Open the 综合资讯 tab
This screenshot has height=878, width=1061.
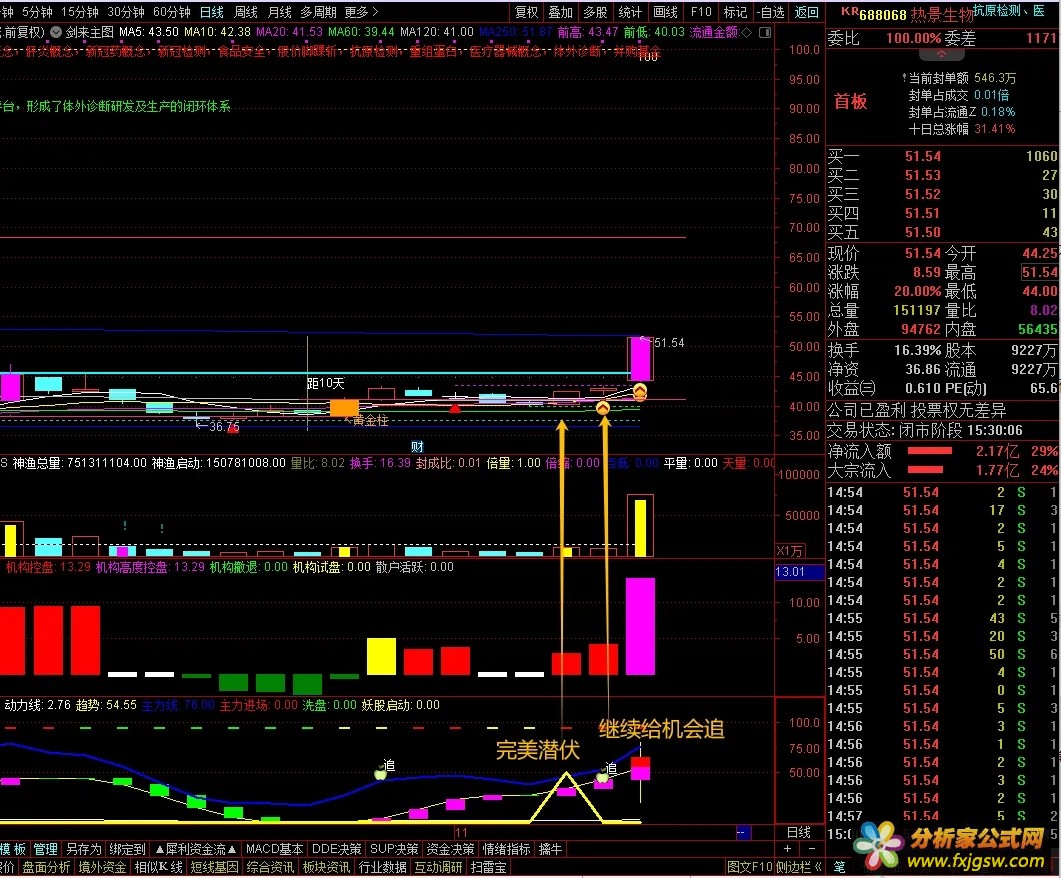(270, 867)
